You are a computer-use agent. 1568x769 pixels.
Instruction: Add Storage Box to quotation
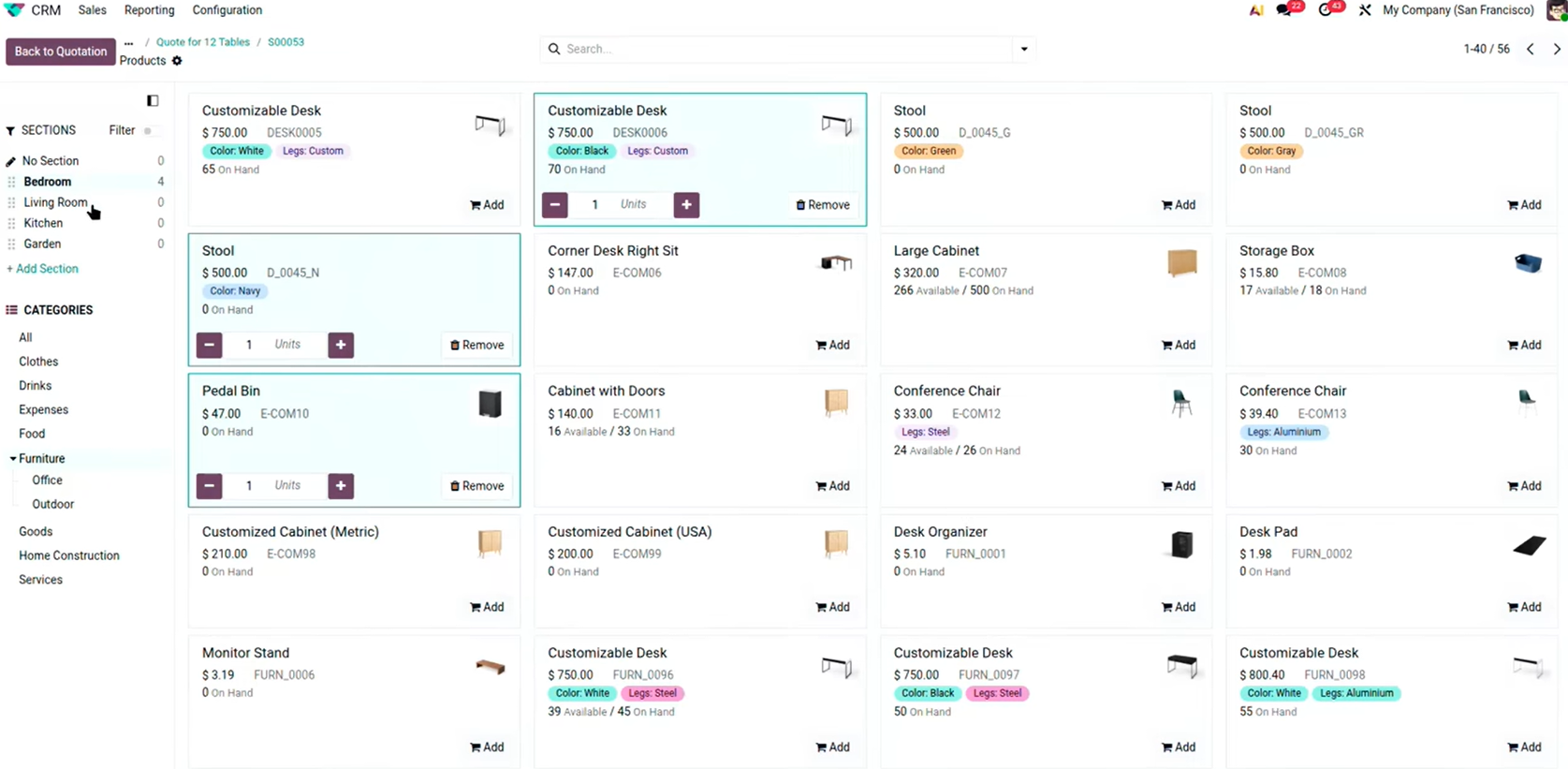pos(1524,345)
